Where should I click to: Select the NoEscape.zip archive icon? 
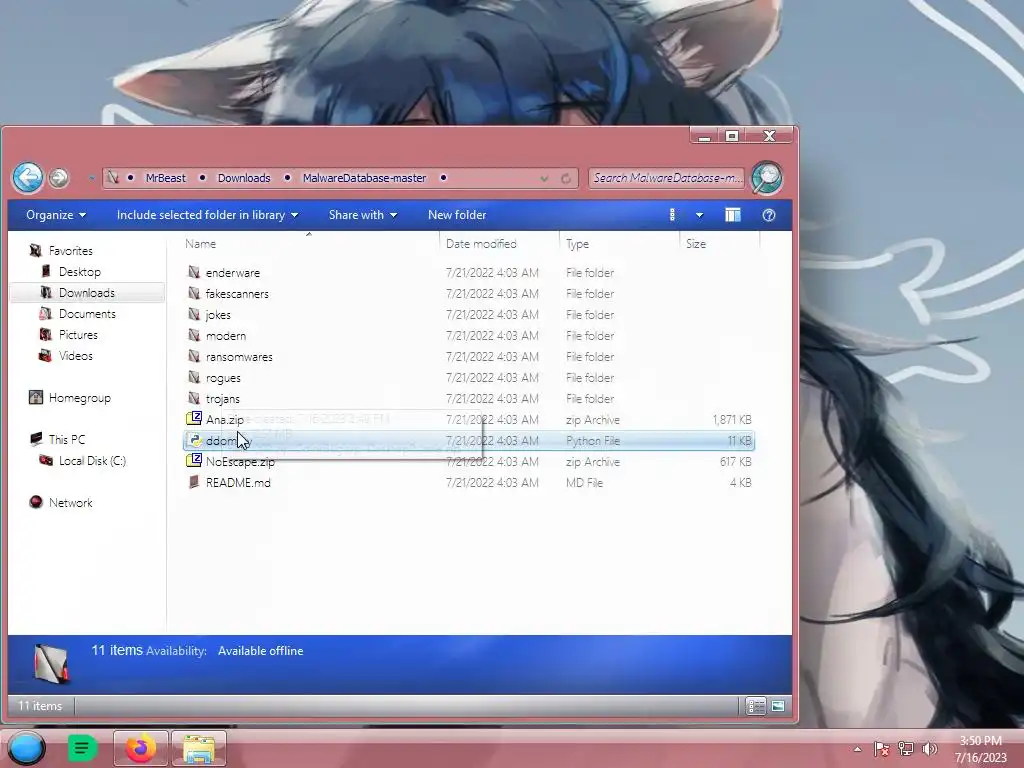(193, 460)
